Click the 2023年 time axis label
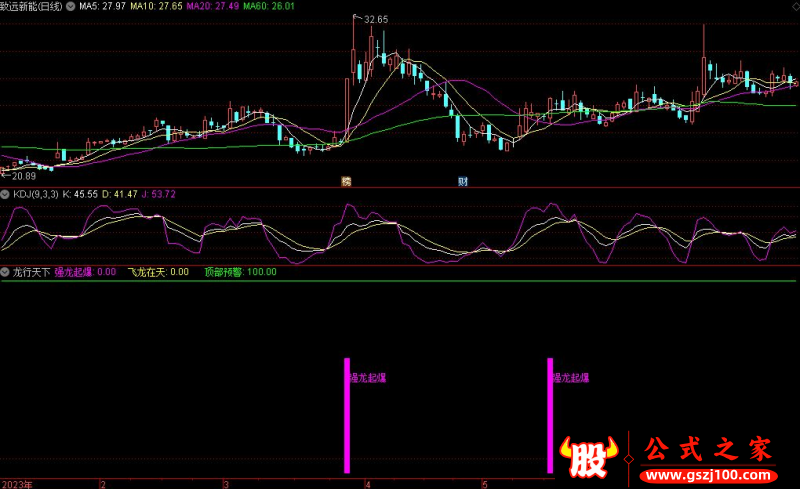Screen dimensions: 800x489 (x=16, y=483)
